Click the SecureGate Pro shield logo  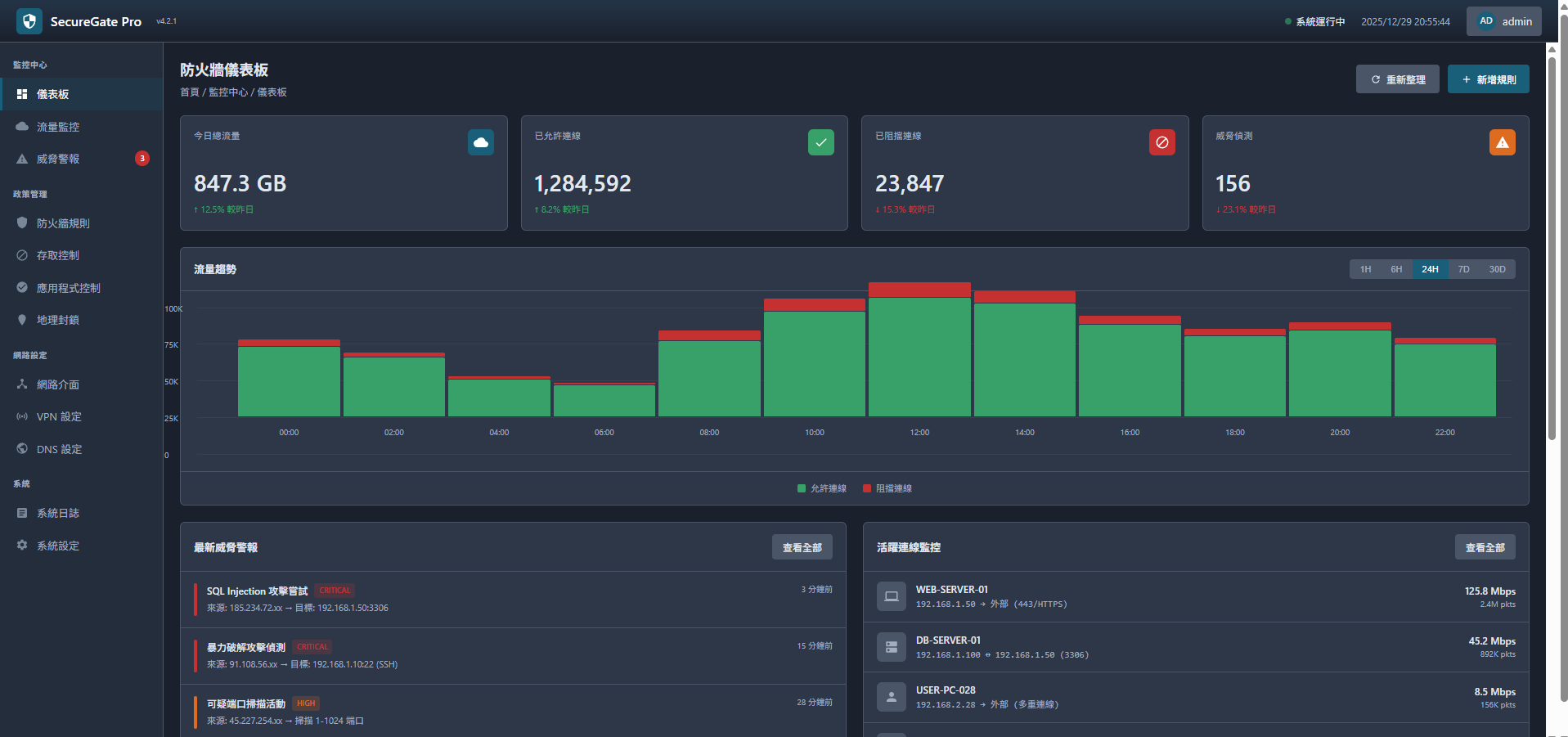point(29,21)
